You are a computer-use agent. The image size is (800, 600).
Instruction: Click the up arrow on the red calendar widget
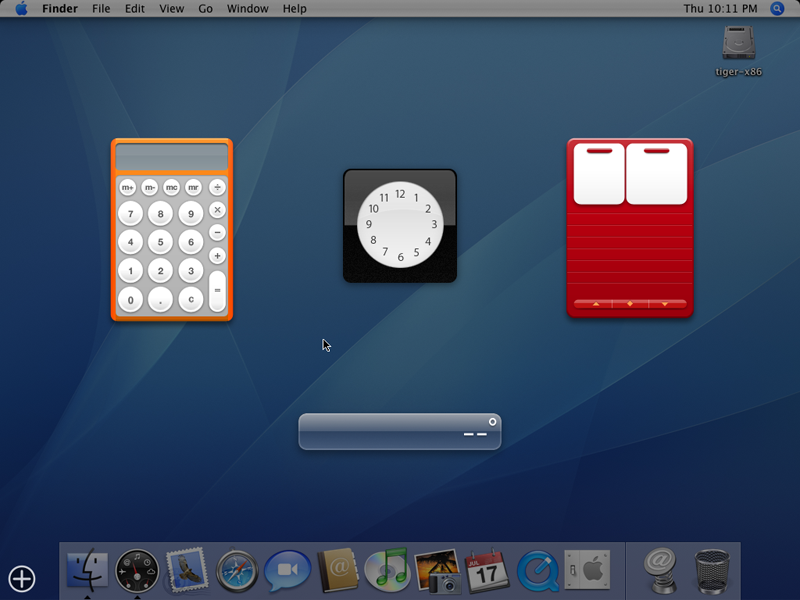(596, 303)
